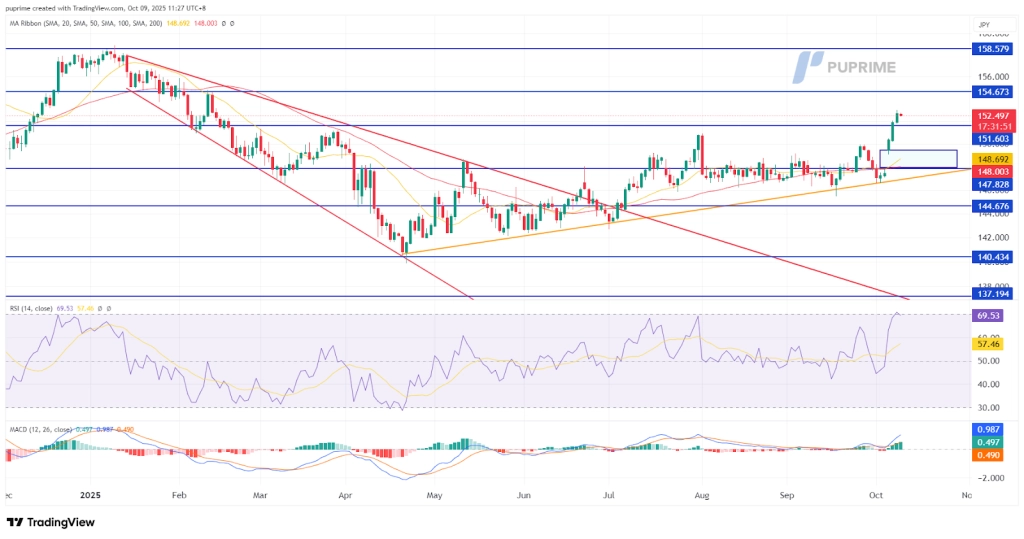Click the purple RSI value 69.53 tag

(x=990, y=315)
